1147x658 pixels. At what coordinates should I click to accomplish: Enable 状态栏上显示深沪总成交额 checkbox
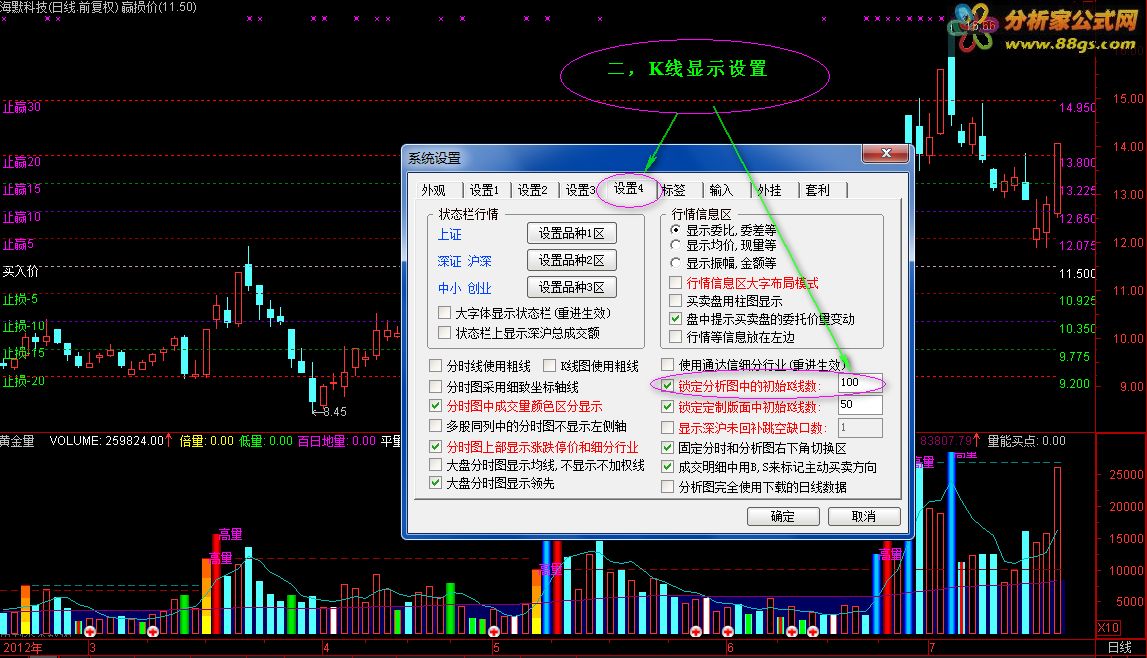pos(444,333)
